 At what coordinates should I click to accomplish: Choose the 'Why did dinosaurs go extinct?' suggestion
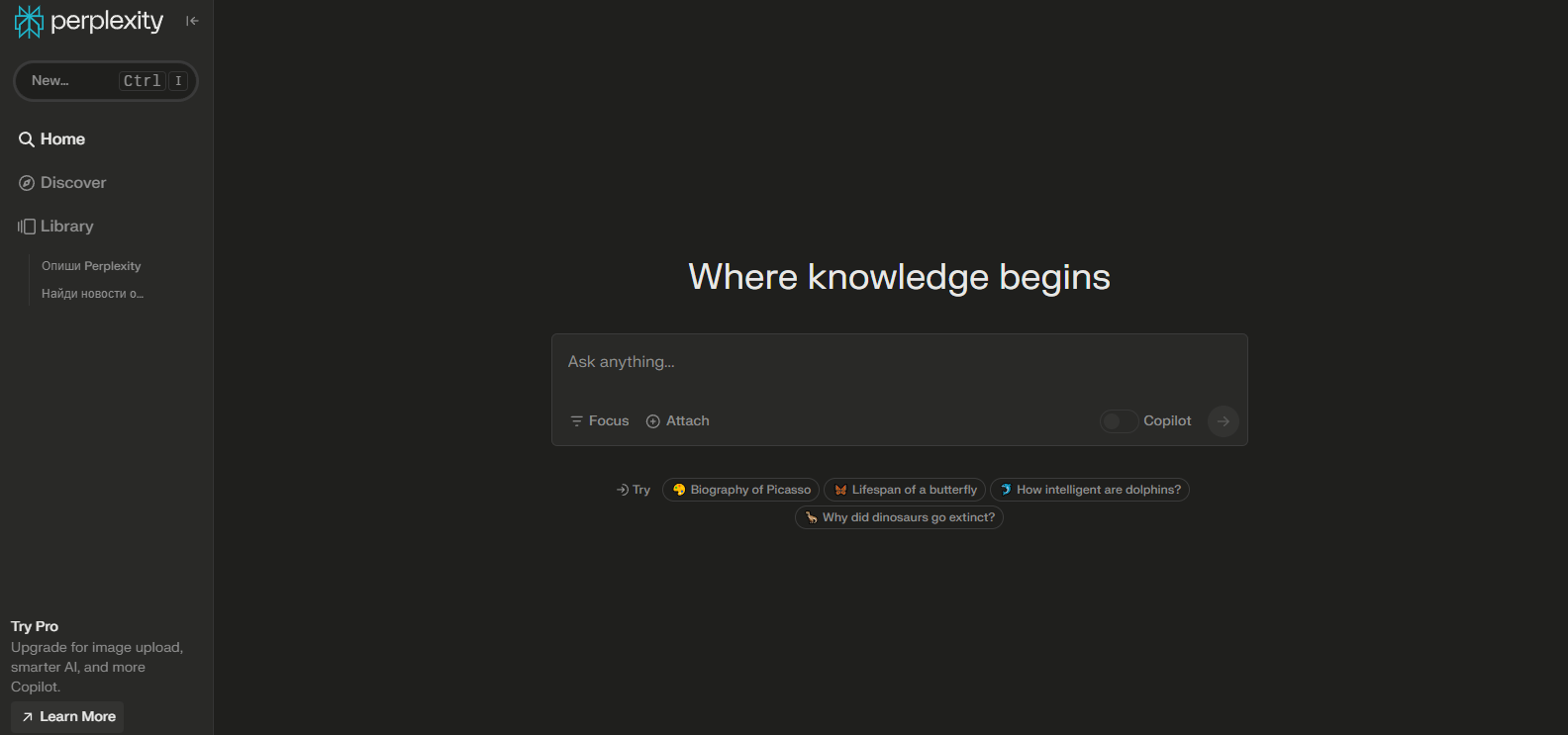[899, 517]
